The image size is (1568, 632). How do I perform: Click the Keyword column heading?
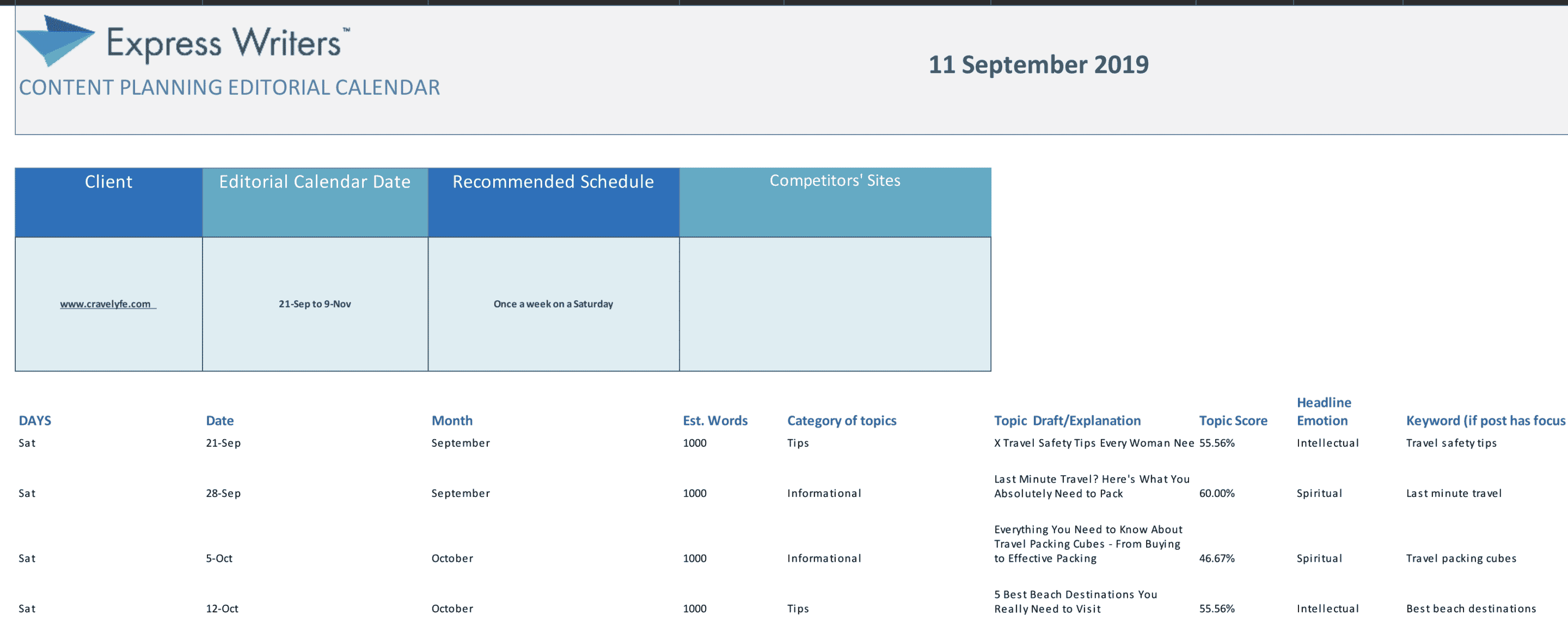1486,421
